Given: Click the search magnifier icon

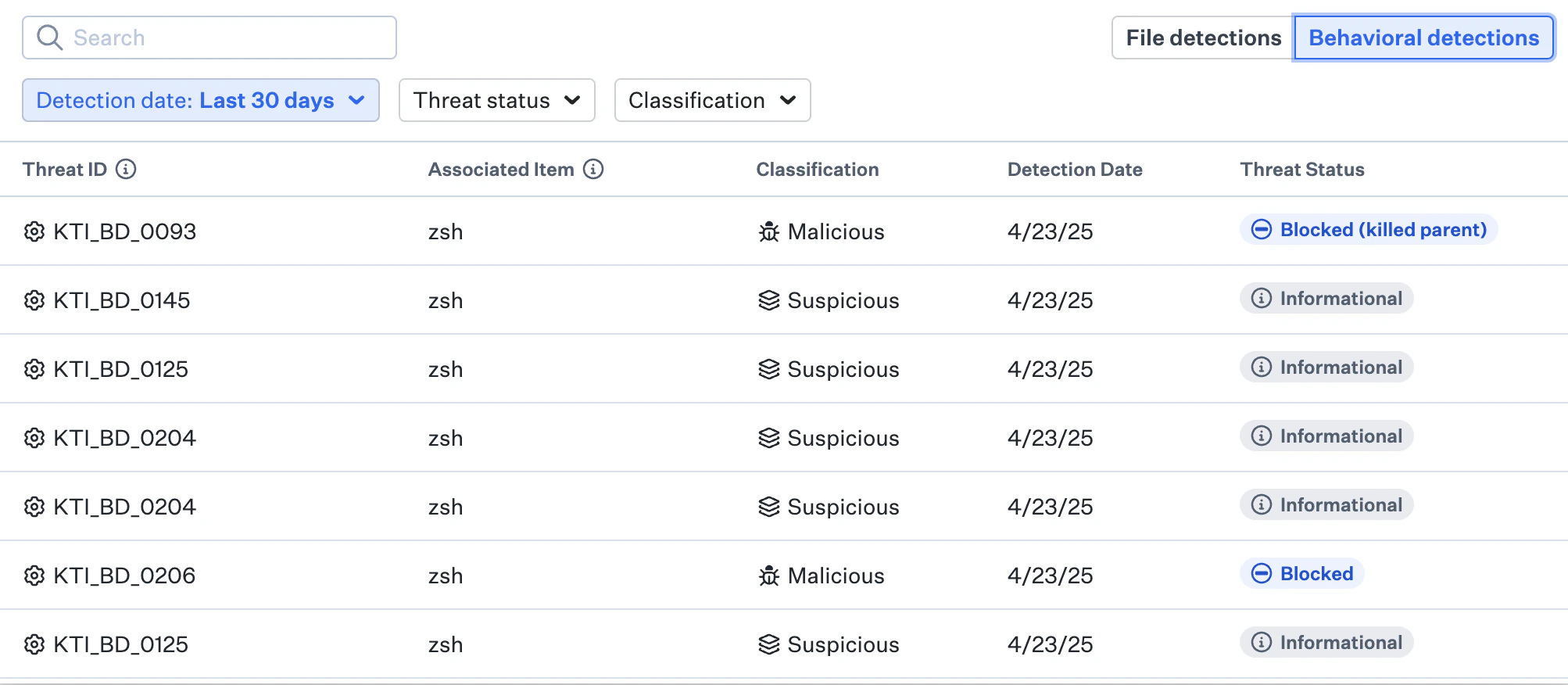Looking at the screenshot, I should (50, 38).
